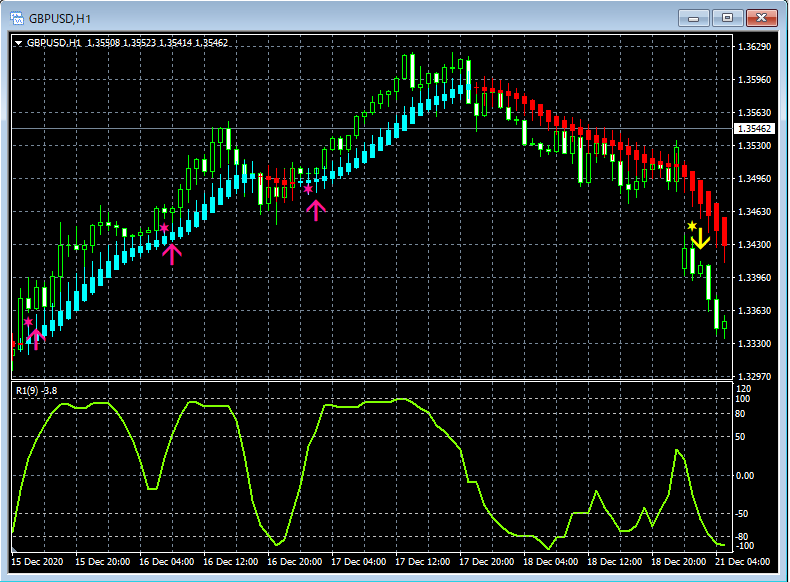Click the 15 Dec 20:00 time label
Screen dimensions: 790x582
coord(102,561)
